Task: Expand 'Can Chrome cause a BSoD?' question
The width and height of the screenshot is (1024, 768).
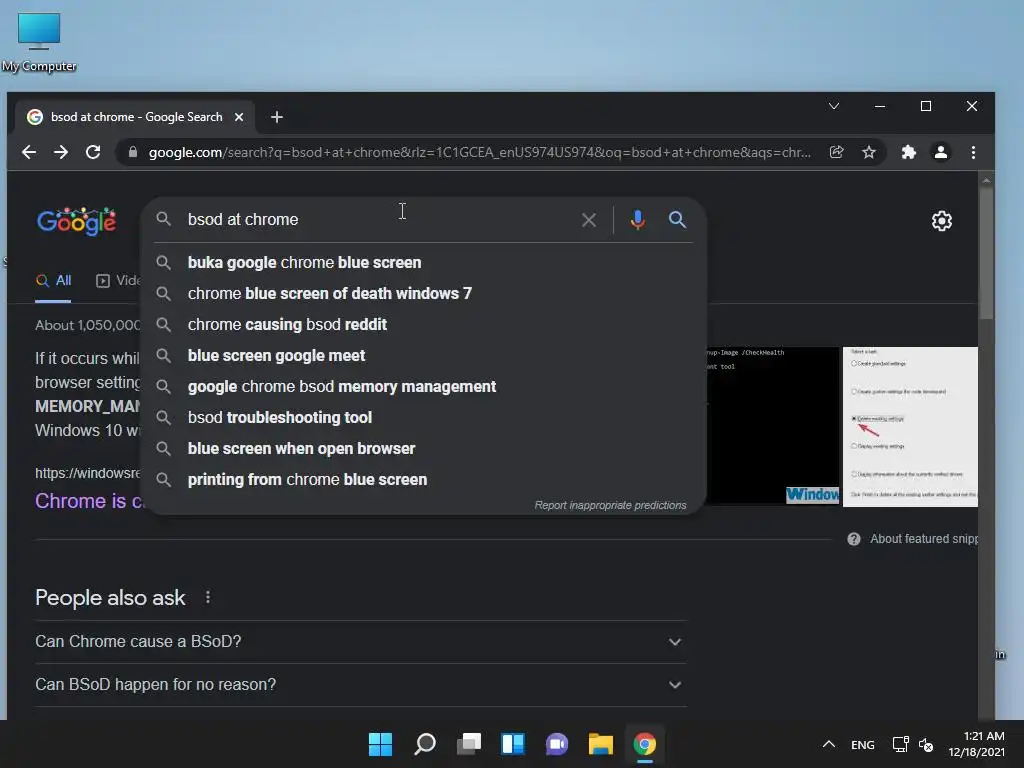Action: point(360,642)
